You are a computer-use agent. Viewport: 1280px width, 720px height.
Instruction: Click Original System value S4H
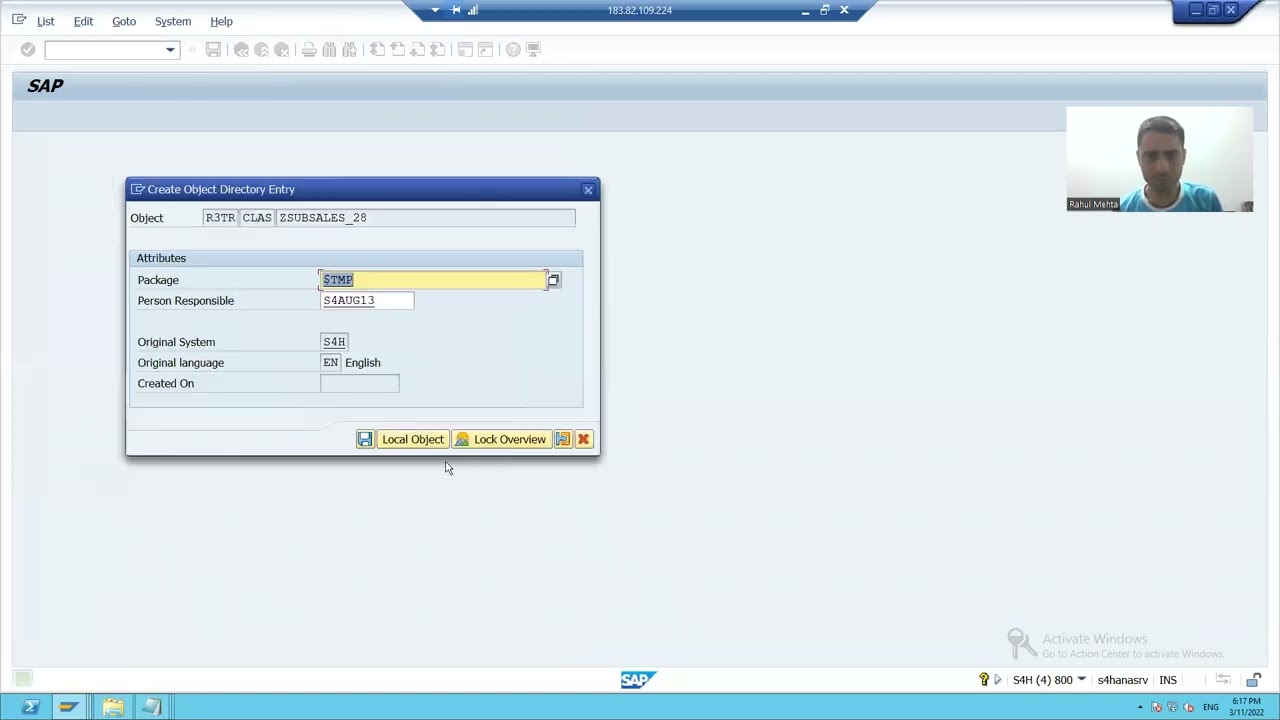(334, 342)
